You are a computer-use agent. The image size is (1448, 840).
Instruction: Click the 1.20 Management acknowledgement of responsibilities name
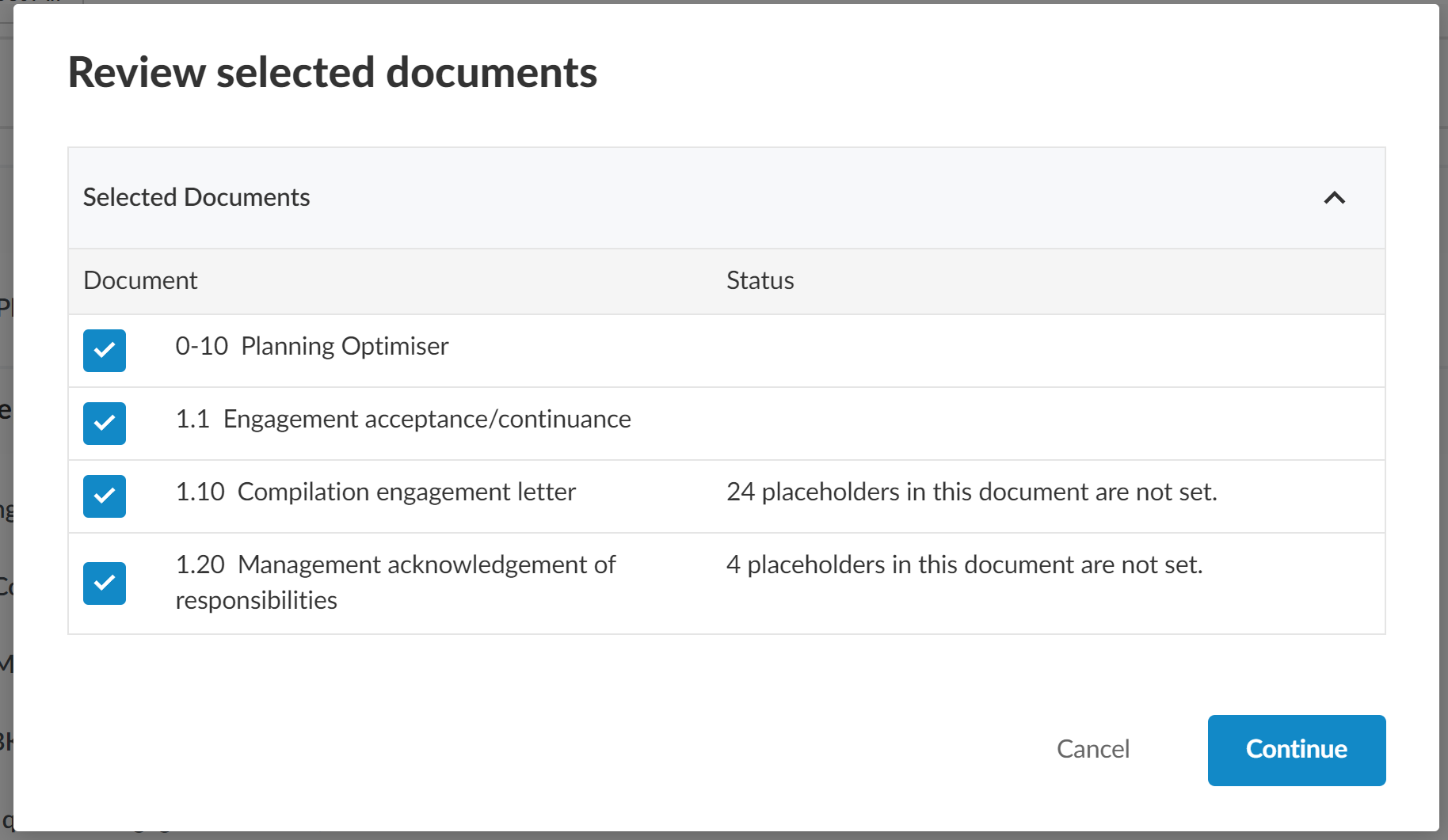point(394,582)
